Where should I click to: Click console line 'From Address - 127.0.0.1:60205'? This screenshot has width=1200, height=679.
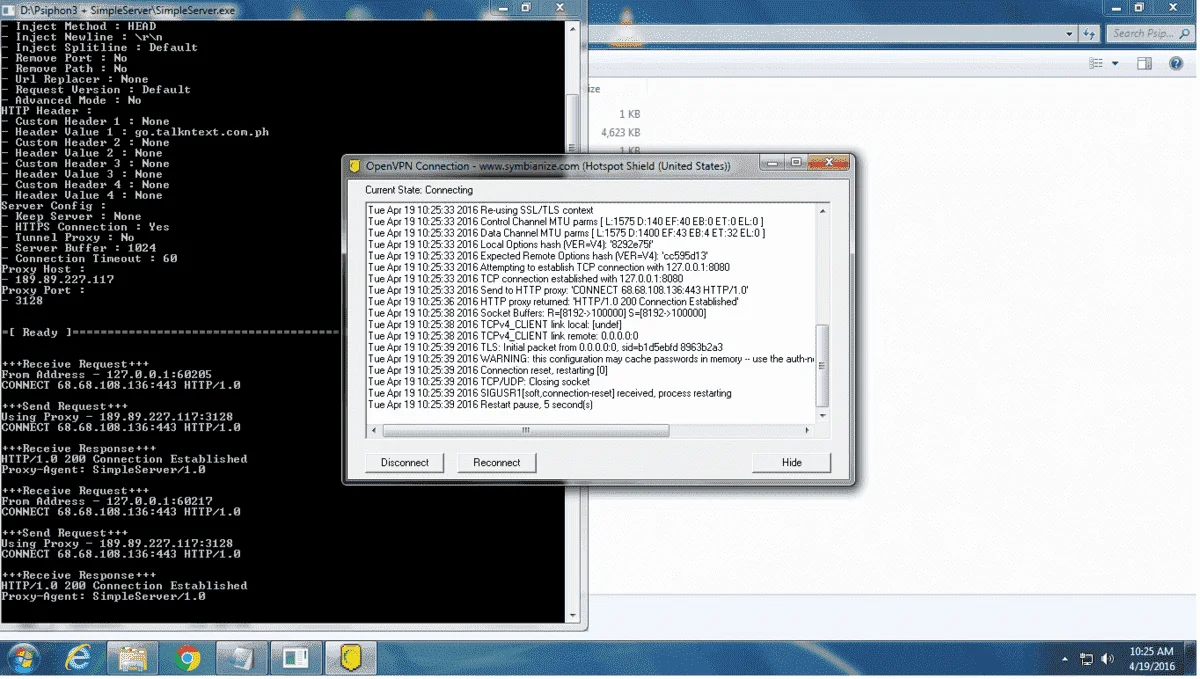(107, 375)
